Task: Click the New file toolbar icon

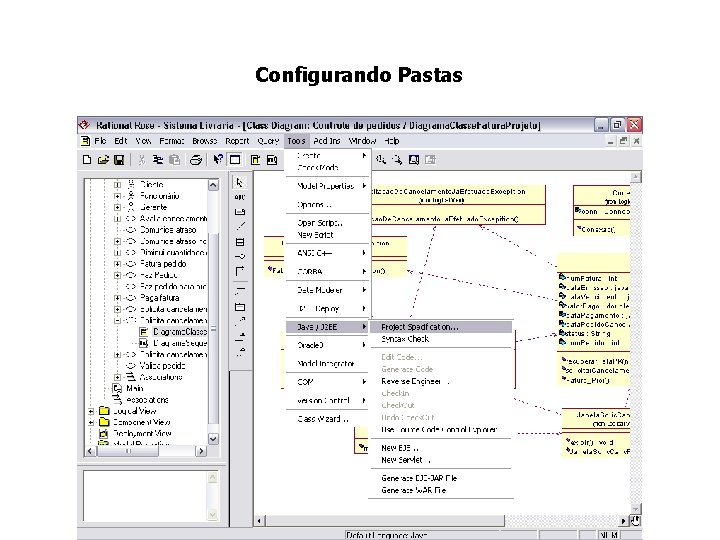Action: pos(87,160)
